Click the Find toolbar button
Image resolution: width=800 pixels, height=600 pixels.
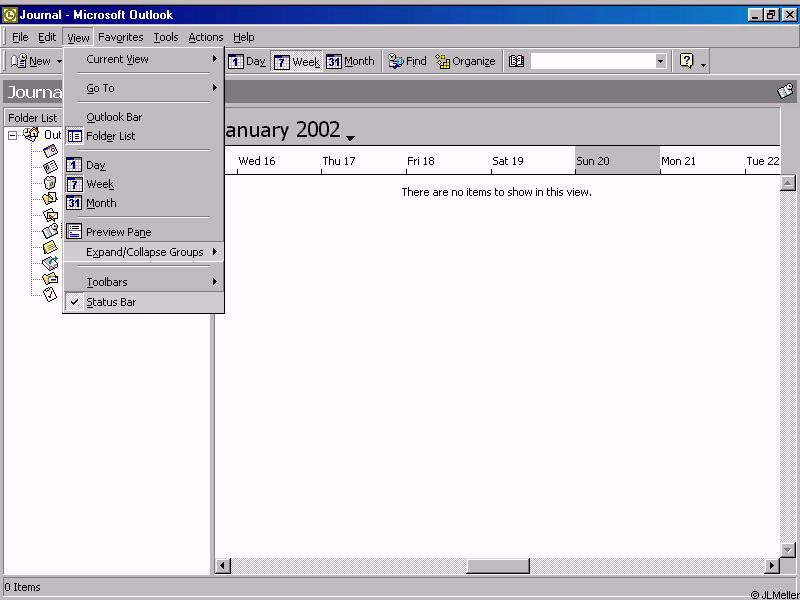(407, 61)
